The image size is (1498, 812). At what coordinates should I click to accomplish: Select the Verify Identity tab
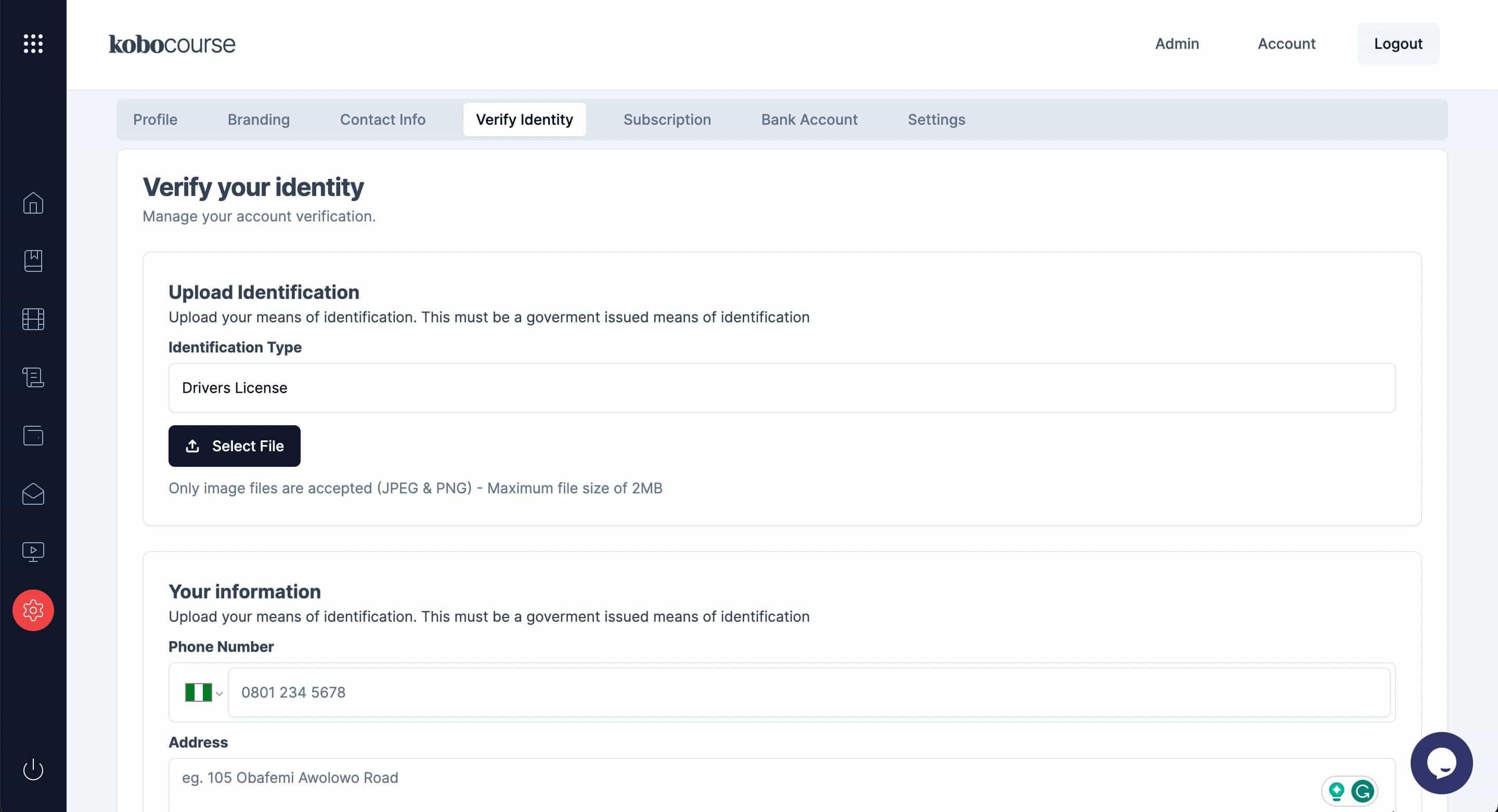(524, 120)
